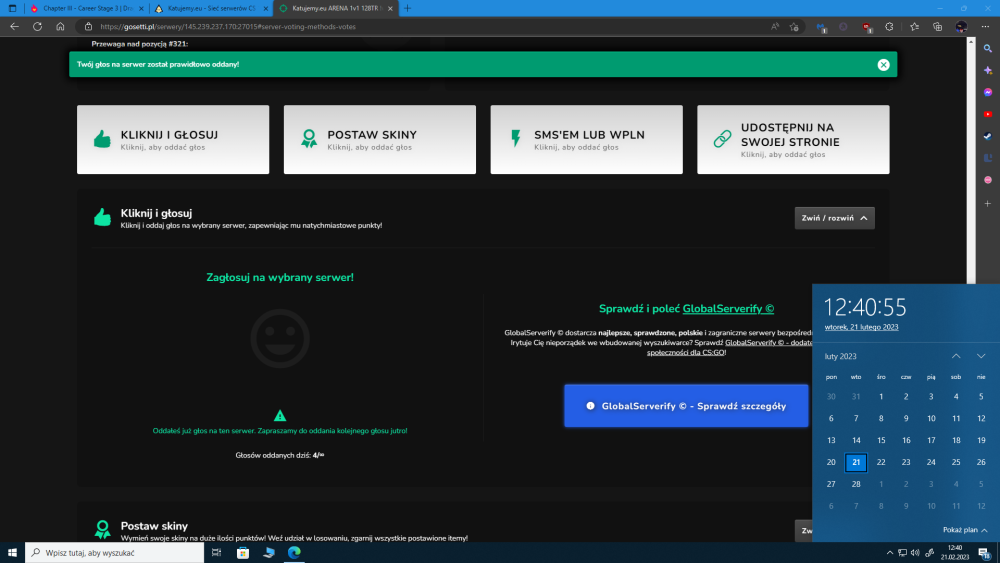Viewport: 1000px width, 563px height.
Task: Open the GlobalServerify © heading link
Action: point(728,309)
